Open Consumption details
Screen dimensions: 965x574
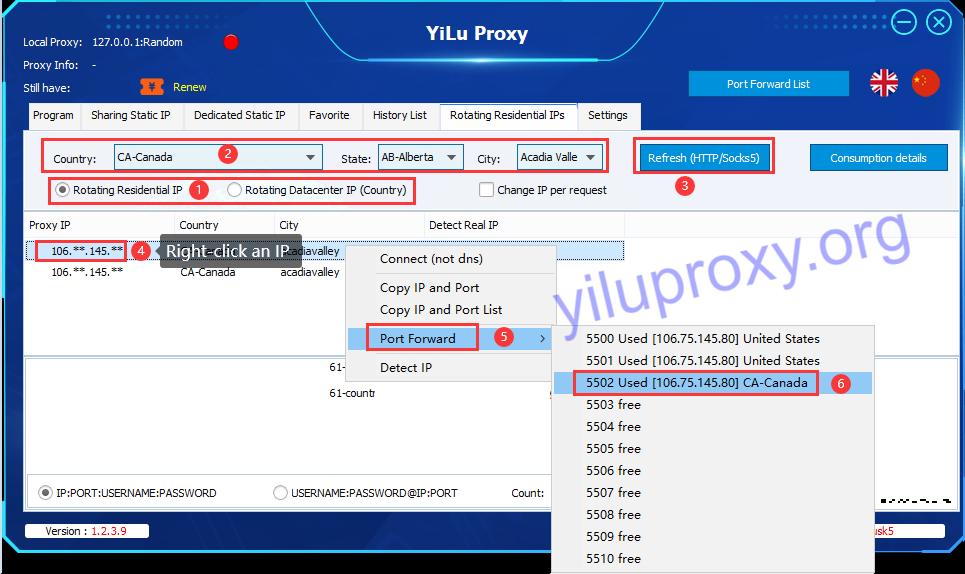[x=878, y=158]
